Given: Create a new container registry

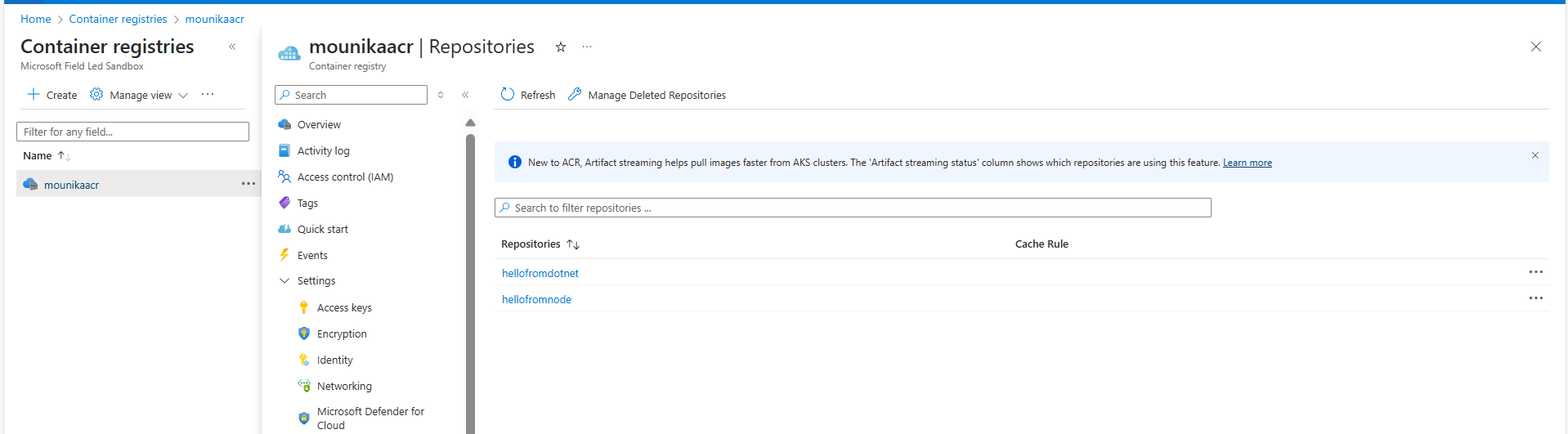Looking at the screenshot, I should tap(52, 95).
